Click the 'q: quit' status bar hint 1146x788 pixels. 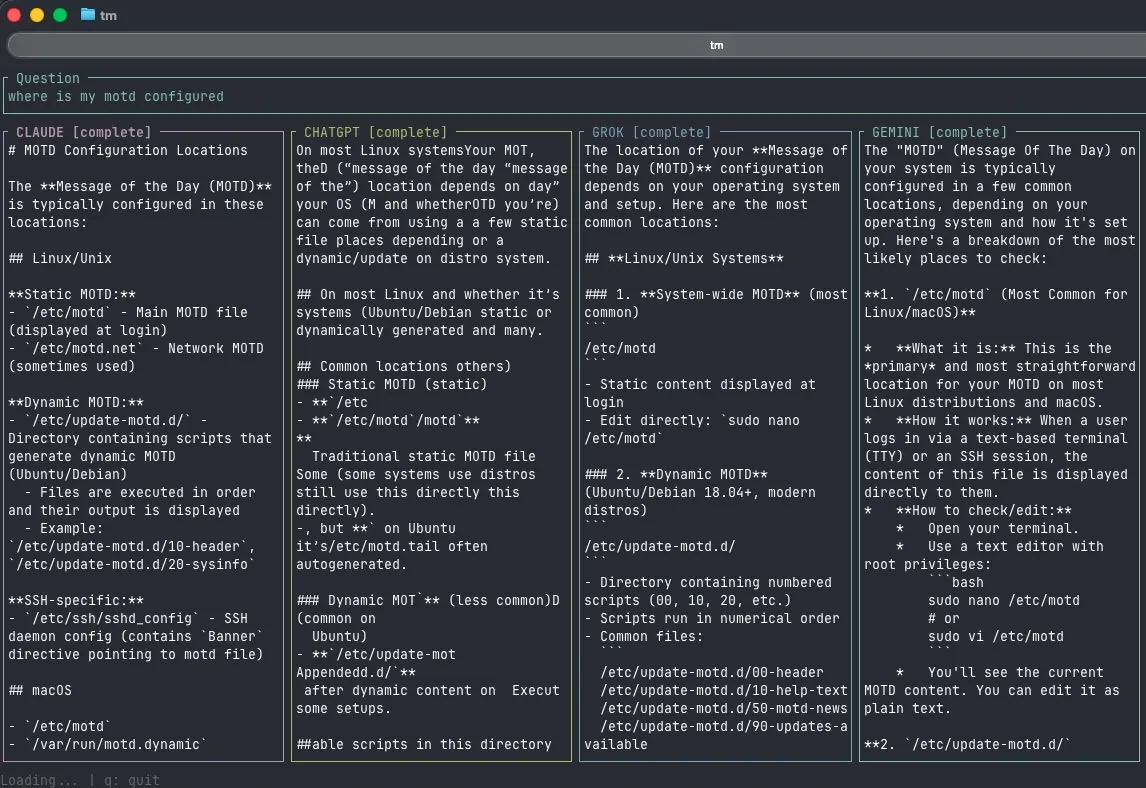[x=132, y=781]
